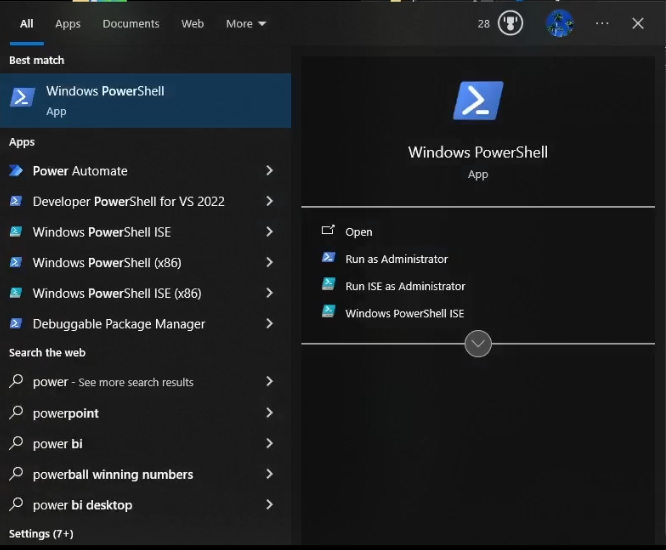Expand the More filter dropdown
Screen dimensions: 666x550
246,24
